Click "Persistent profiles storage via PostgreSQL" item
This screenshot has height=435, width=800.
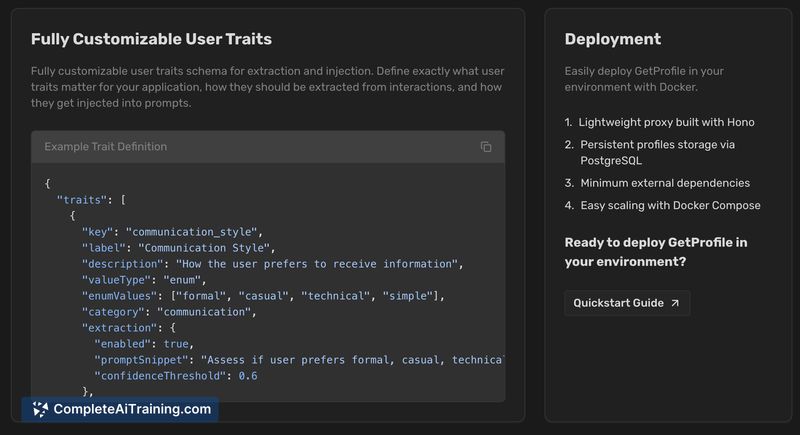(657, 152)
